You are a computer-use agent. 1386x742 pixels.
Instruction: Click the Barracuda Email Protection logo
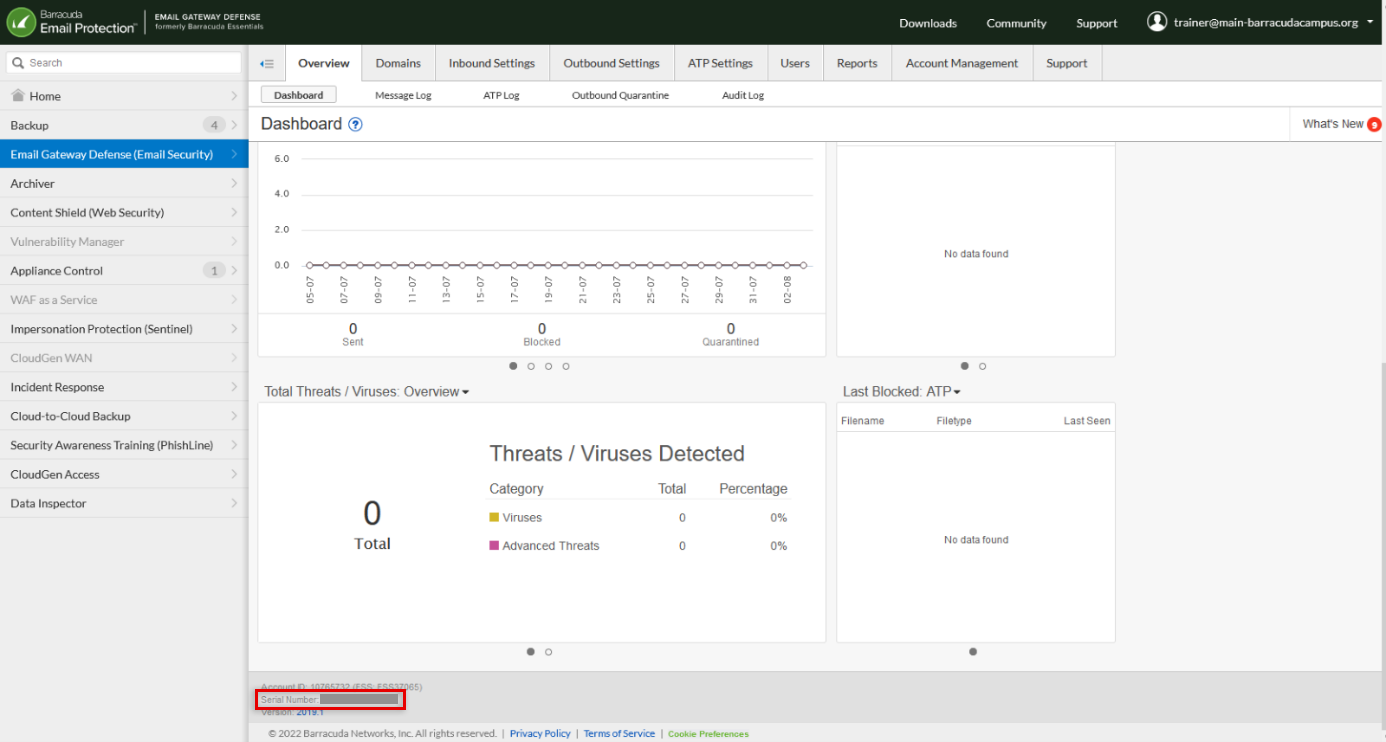70,22
